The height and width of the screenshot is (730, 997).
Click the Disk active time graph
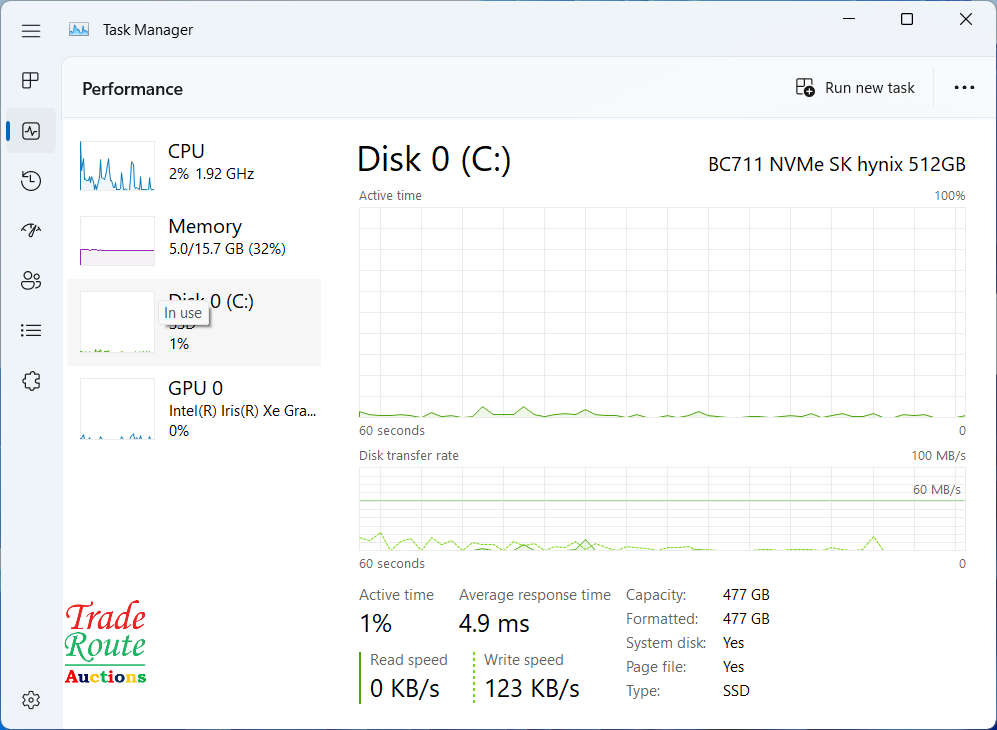[x=661, y=311]
